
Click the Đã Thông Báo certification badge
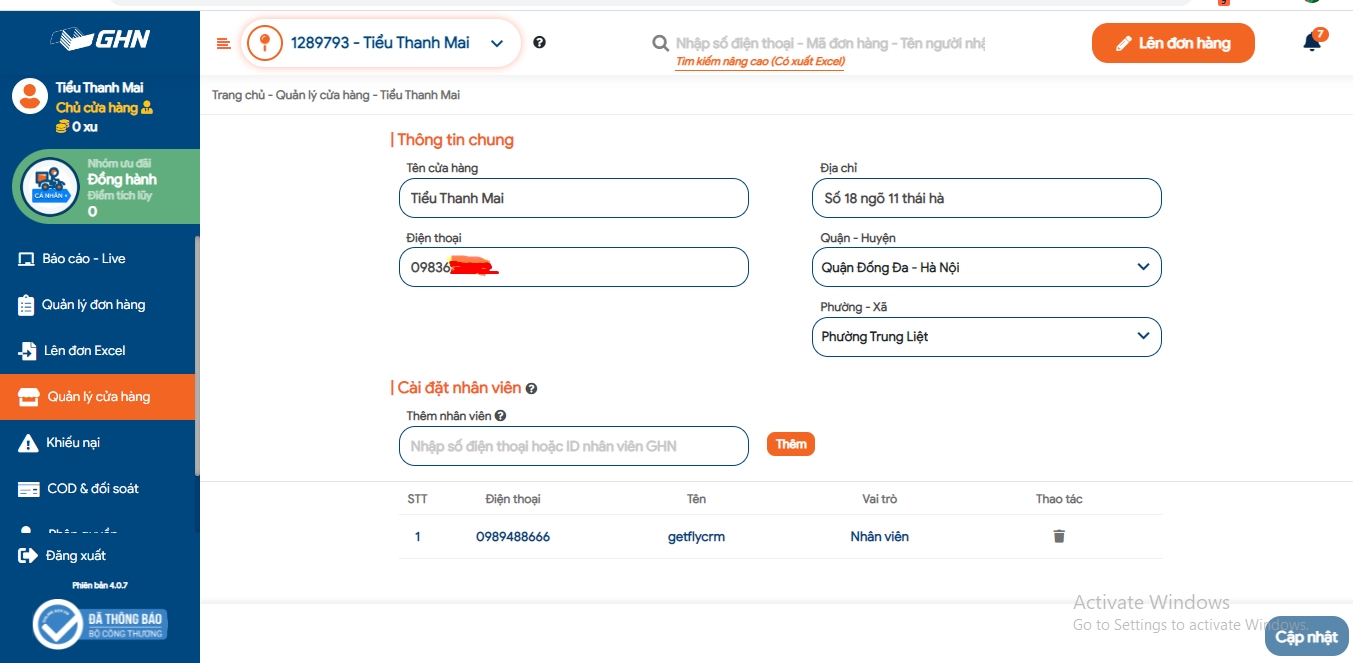pyautogui.click(x=100, y=625)
